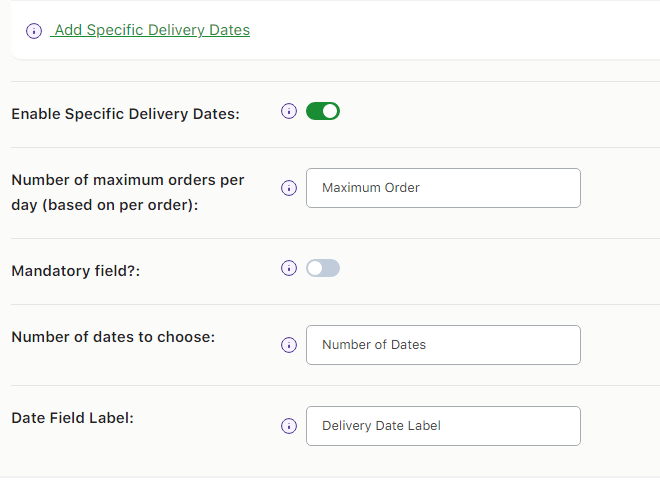
Task: Click info icon for Mandatory field option
Action: (289, 268)
